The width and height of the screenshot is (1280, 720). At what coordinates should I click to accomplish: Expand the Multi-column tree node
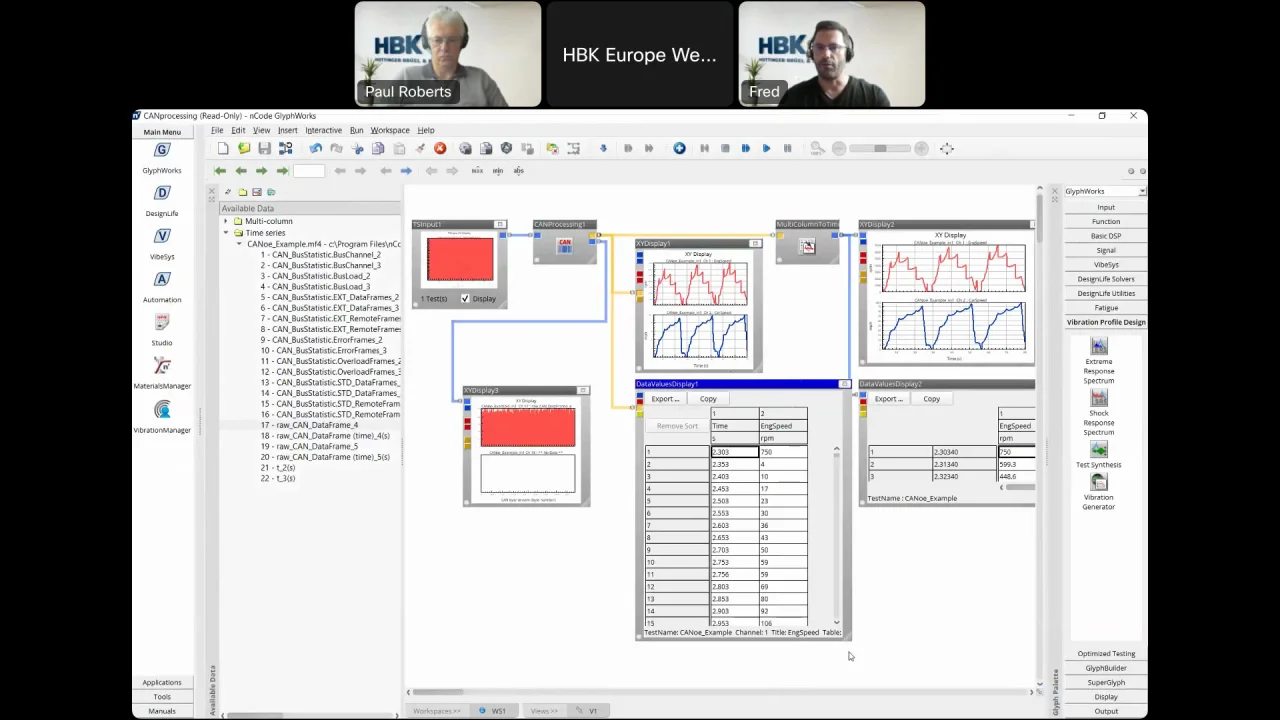point(226,221)
